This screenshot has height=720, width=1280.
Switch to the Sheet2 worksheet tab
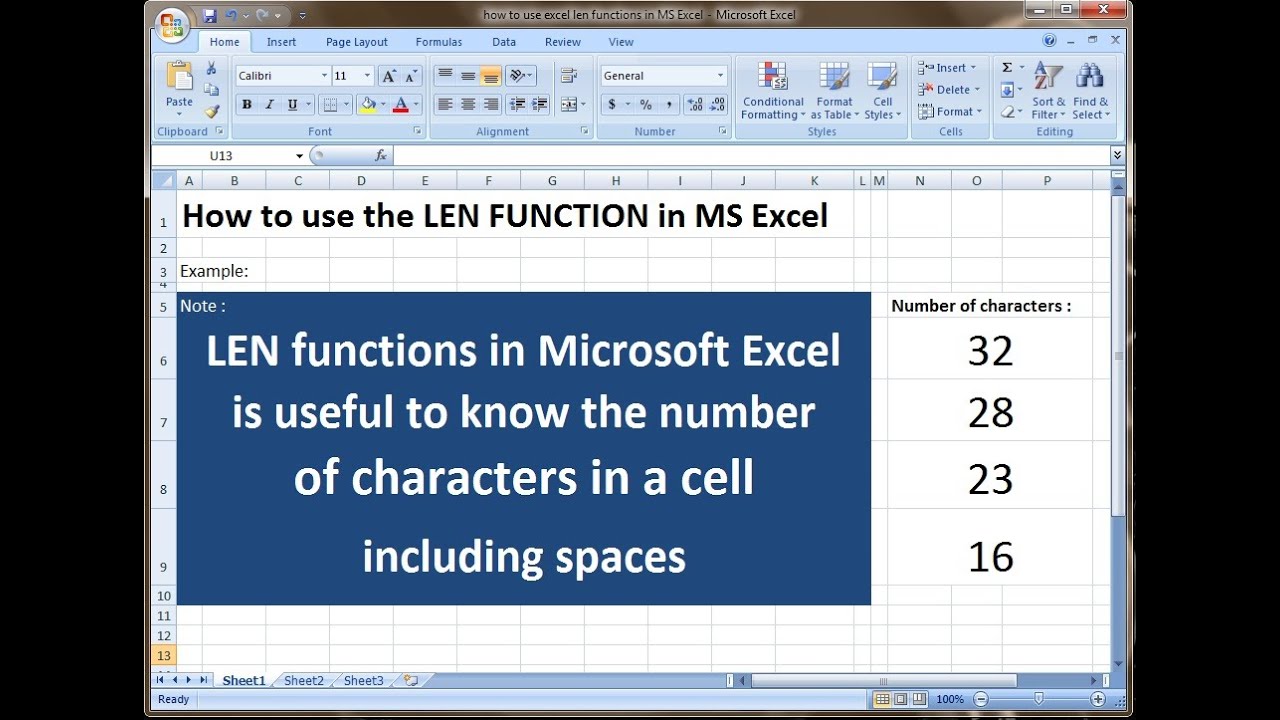pos(304,680)
